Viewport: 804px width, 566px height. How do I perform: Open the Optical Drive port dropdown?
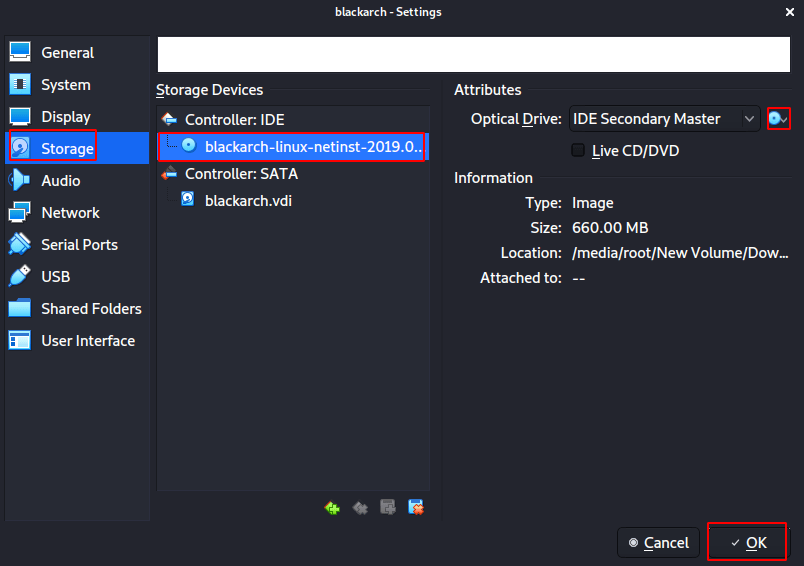(665, 119)
